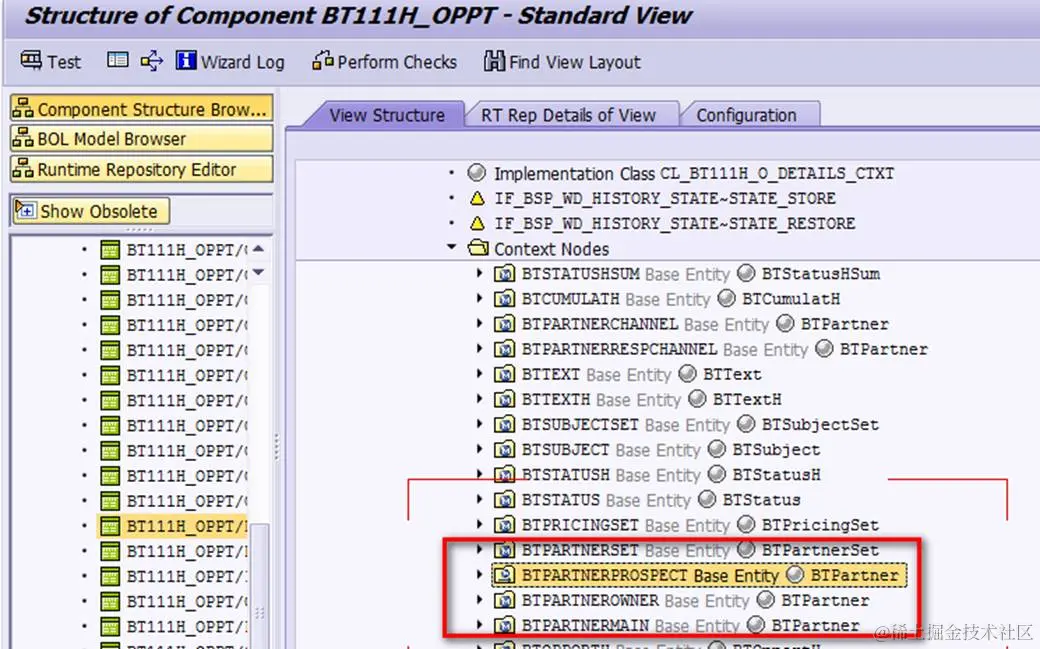Click the grey circle before BTPricingSet
Viewport: 1040px width, 649px height.
(x=746, y=524)
